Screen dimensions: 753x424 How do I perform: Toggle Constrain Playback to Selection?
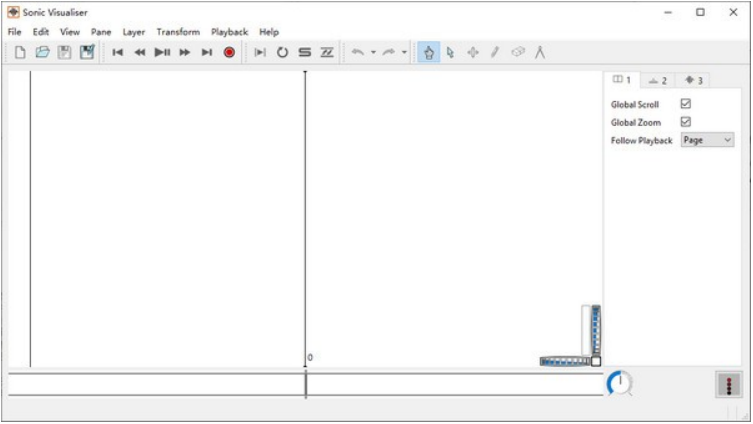click(260, 52)
